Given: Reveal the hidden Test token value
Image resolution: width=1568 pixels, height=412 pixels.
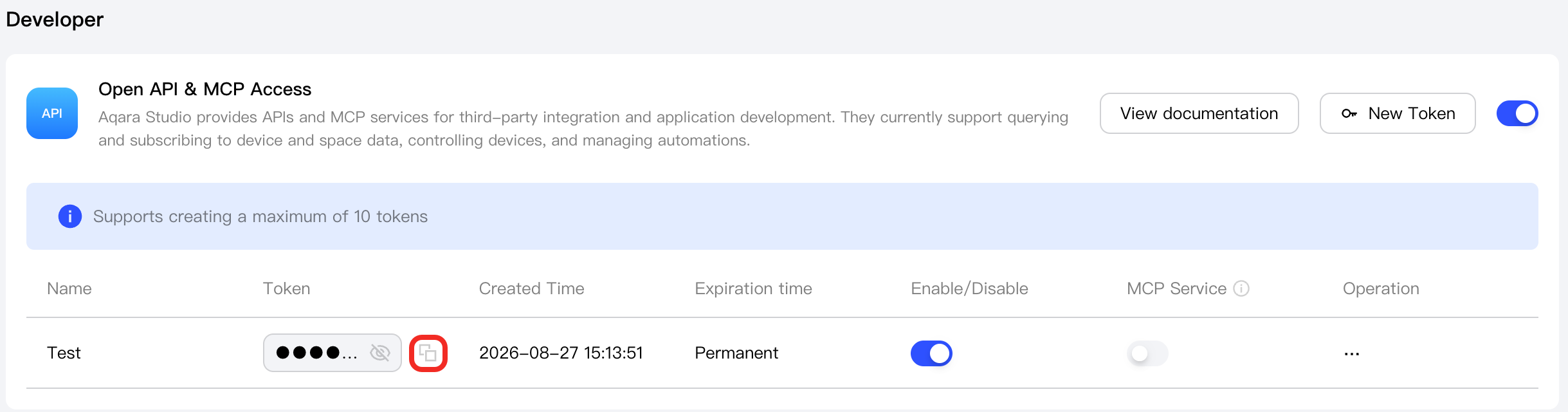Looking at the screenshot, I should (380, 353).
